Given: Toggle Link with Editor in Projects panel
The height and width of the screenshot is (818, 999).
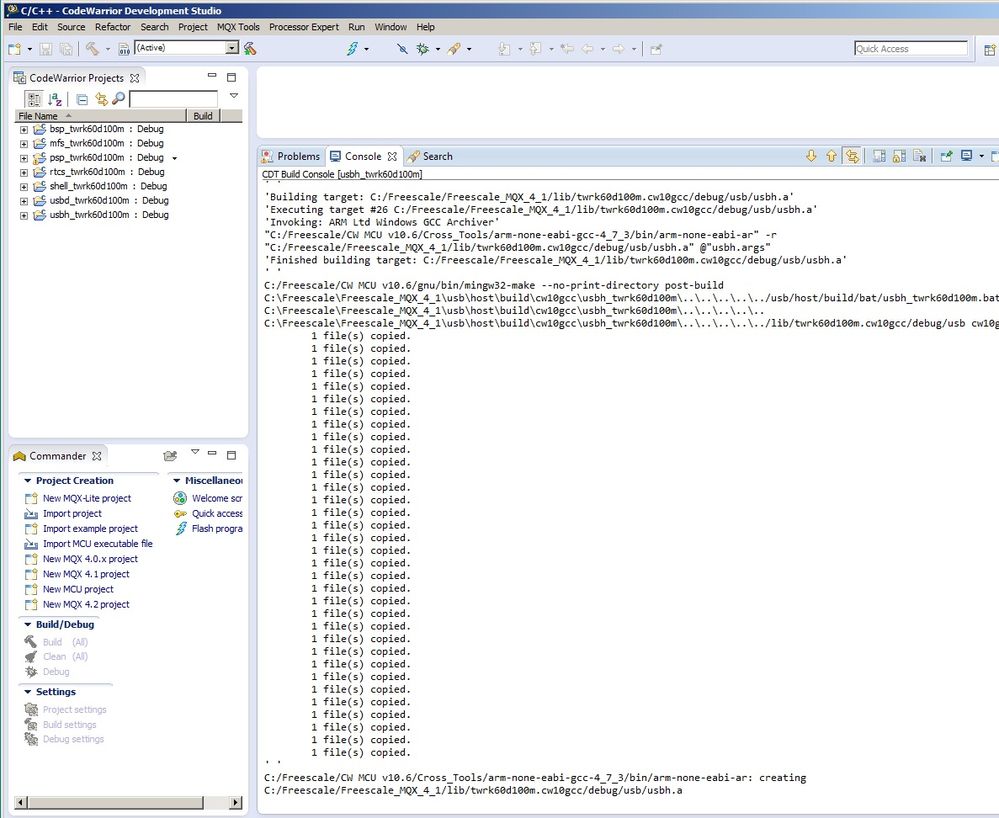Looking at the screenshot, I should point(101,99).
